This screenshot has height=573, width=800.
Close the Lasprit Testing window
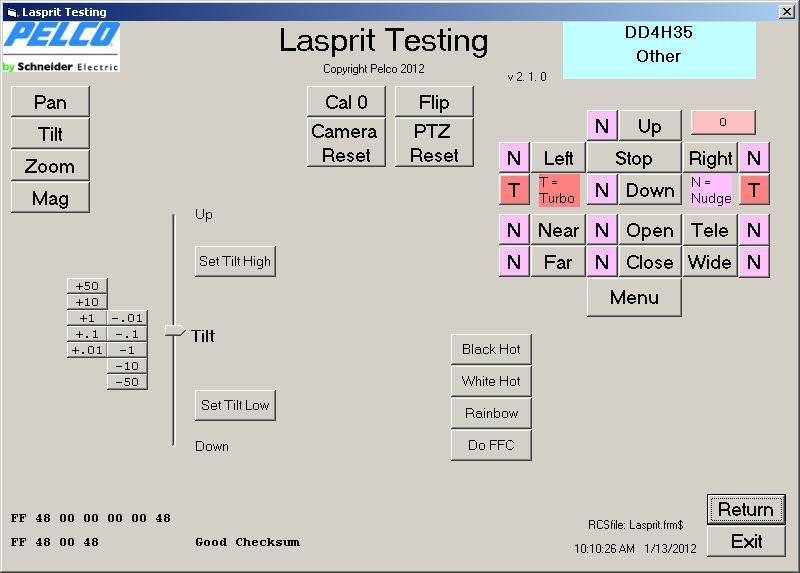787,11
